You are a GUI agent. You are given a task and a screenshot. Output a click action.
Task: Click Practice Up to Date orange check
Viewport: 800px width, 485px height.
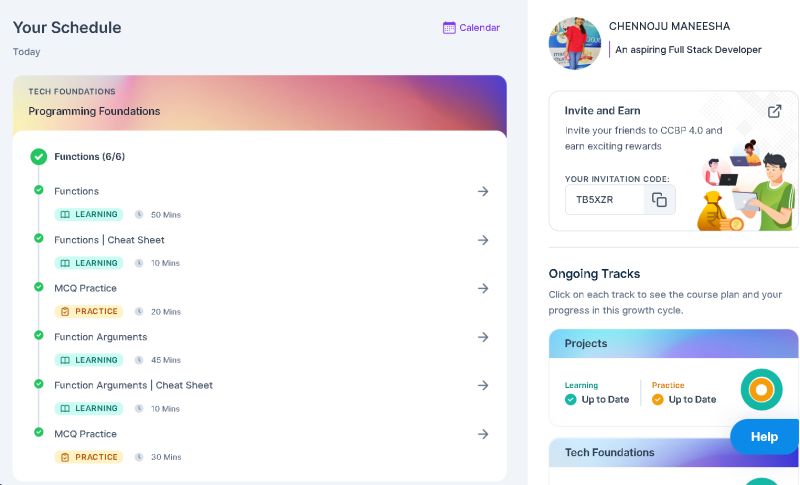click(x=658, y=400)
